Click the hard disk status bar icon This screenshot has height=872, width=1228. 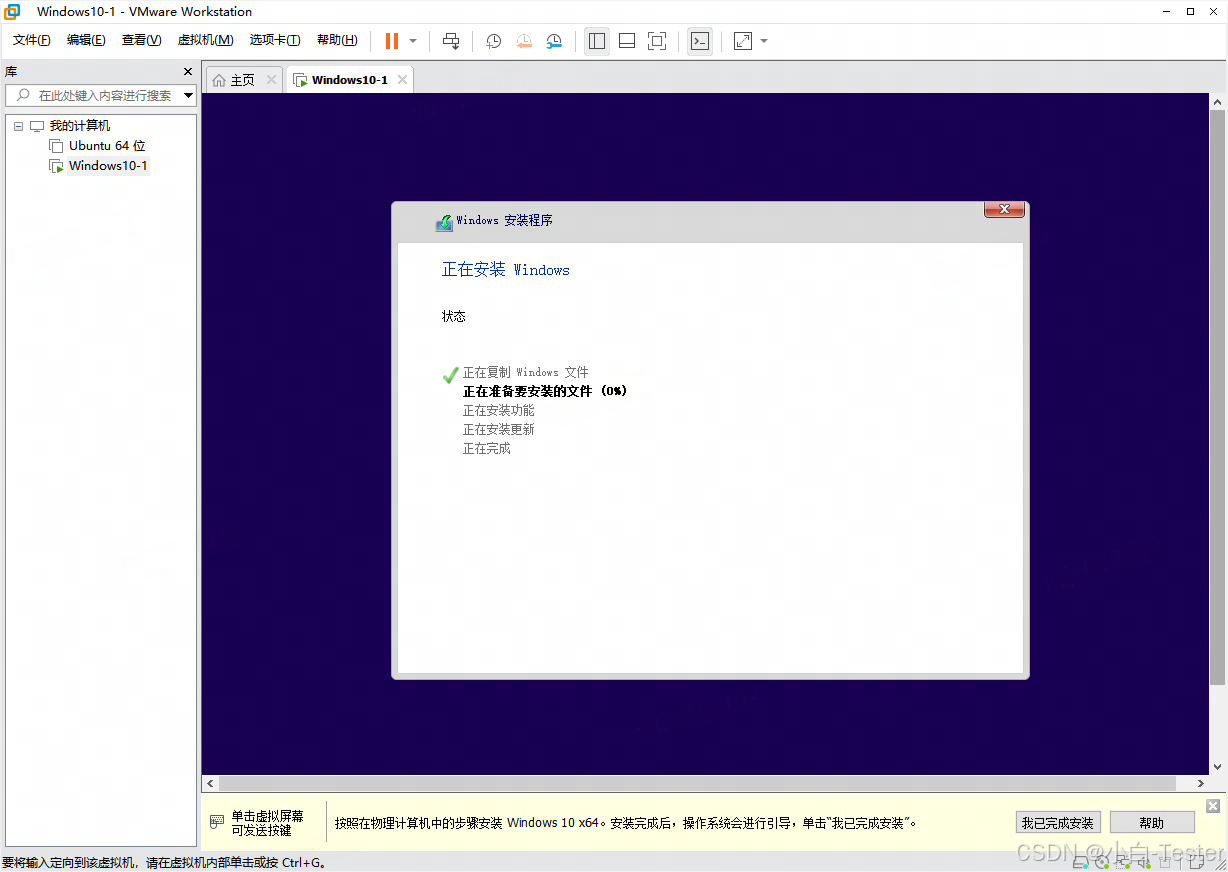tap(1079, 862)
